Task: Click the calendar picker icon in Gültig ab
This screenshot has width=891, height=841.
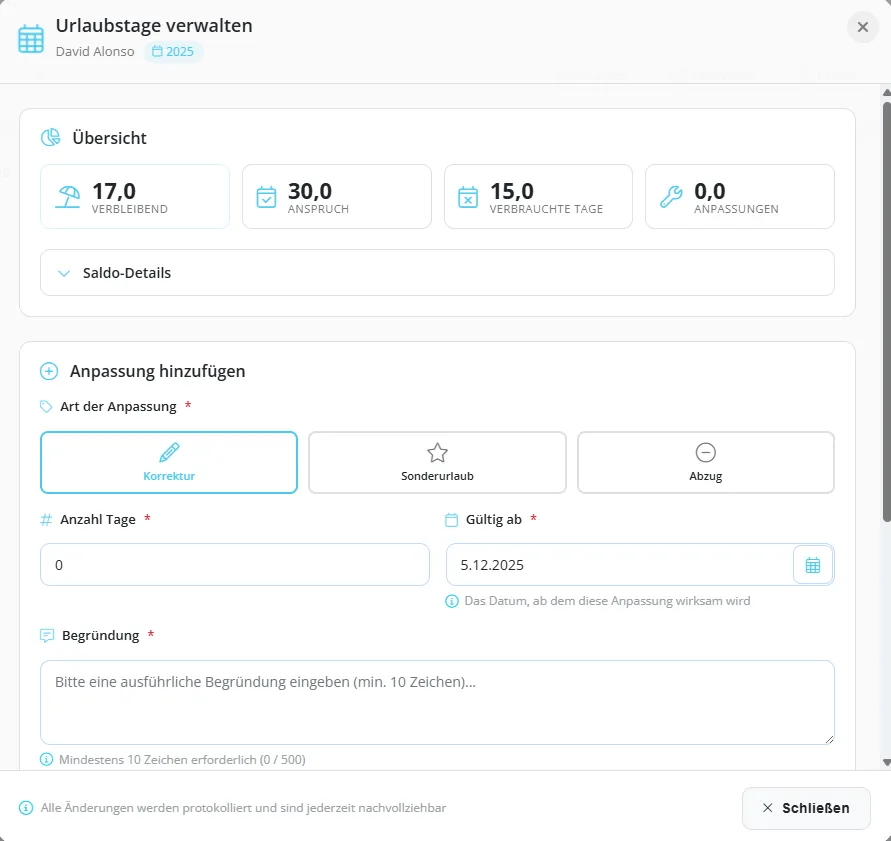Action: [812, 565]
